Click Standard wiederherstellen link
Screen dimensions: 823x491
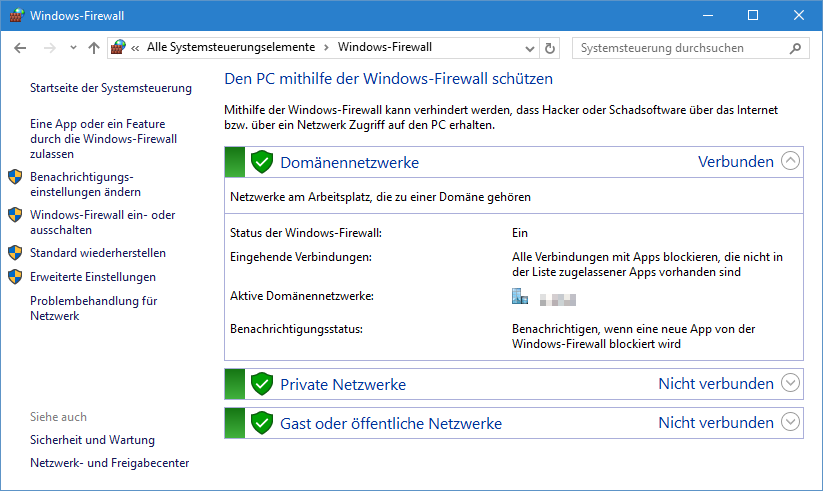[98, 253]
